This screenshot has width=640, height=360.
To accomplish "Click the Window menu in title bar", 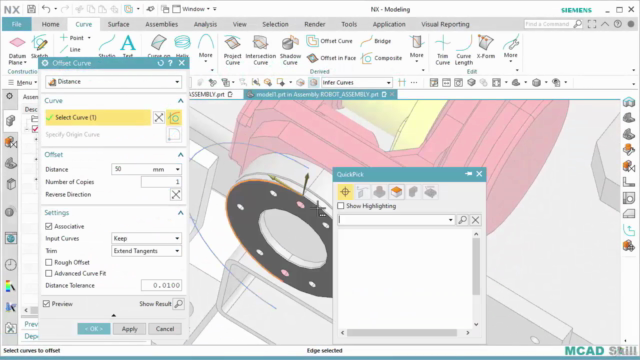I will click(193, 9).
